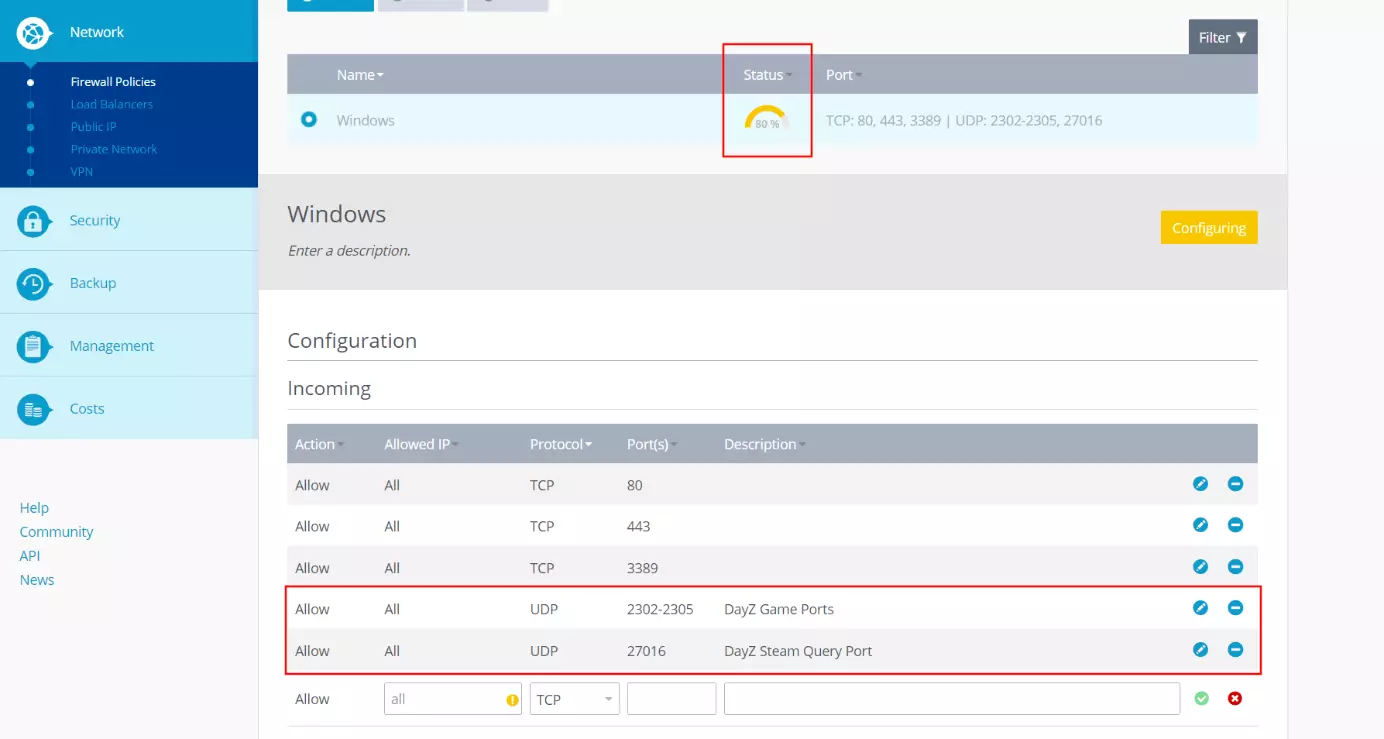Remove the DayZ Game Ports rule

click(1235, 608)
